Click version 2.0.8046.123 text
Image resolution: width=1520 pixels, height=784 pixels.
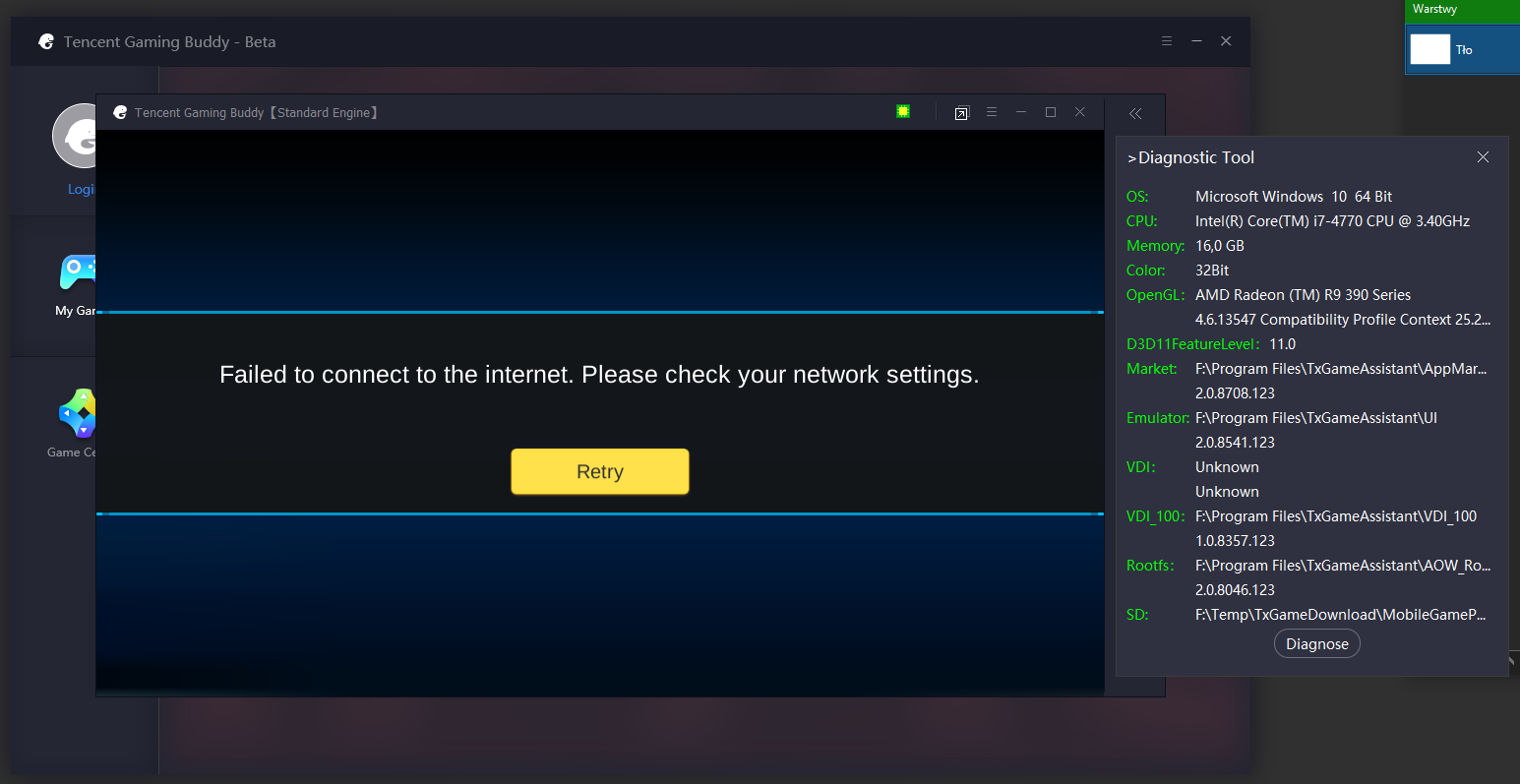click(1235, 590)
